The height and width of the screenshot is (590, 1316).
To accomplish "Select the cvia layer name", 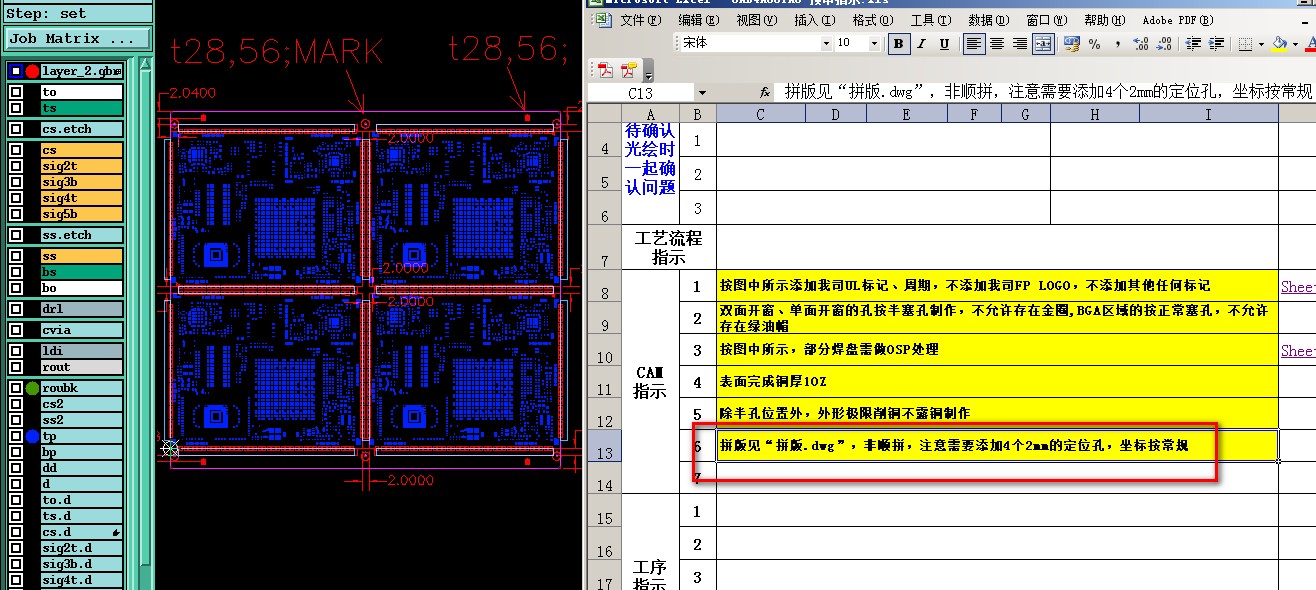I will pos(81,330).
